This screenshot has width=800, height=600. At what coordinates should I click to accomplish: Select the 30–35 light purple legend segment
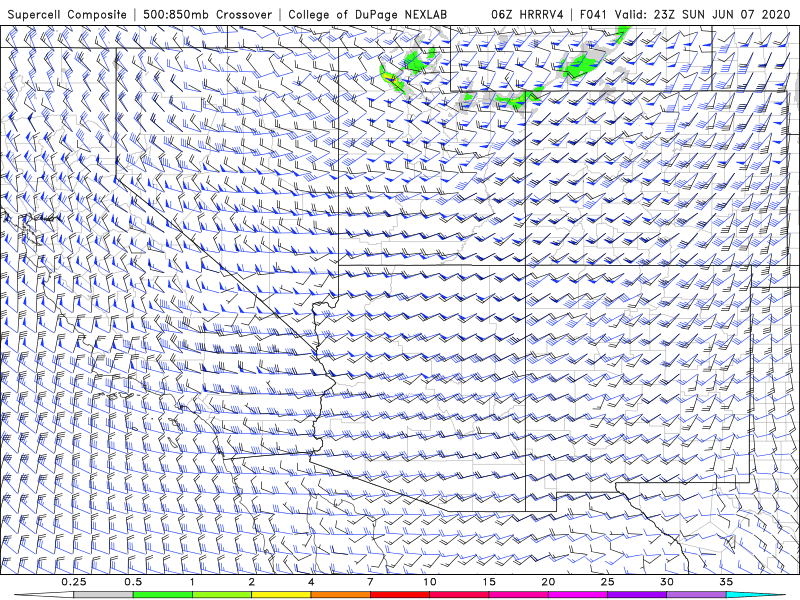(x=696, y=595)
